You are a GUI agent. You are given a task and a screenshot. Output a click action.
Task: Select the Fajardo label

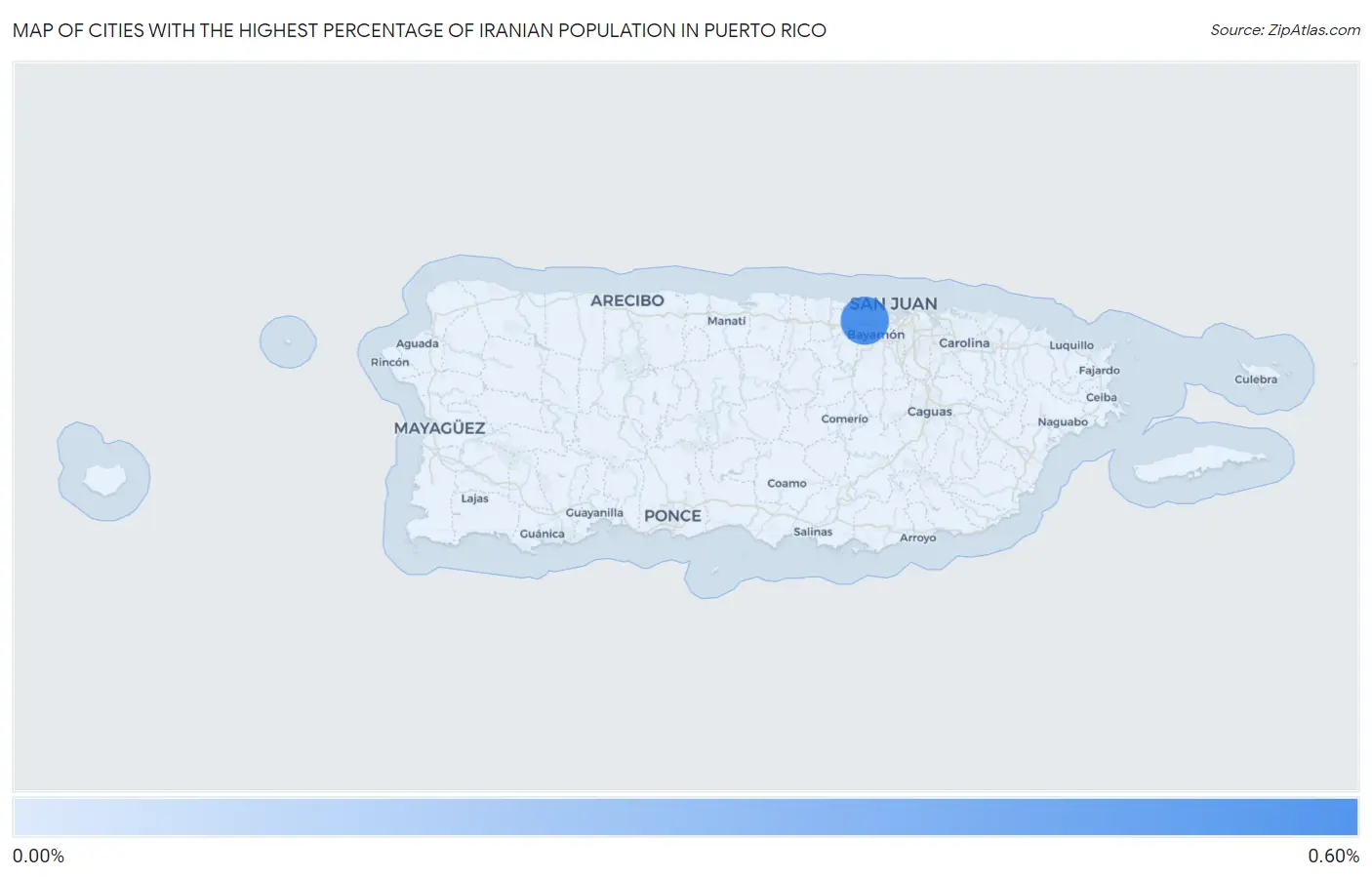[1099, 371]
